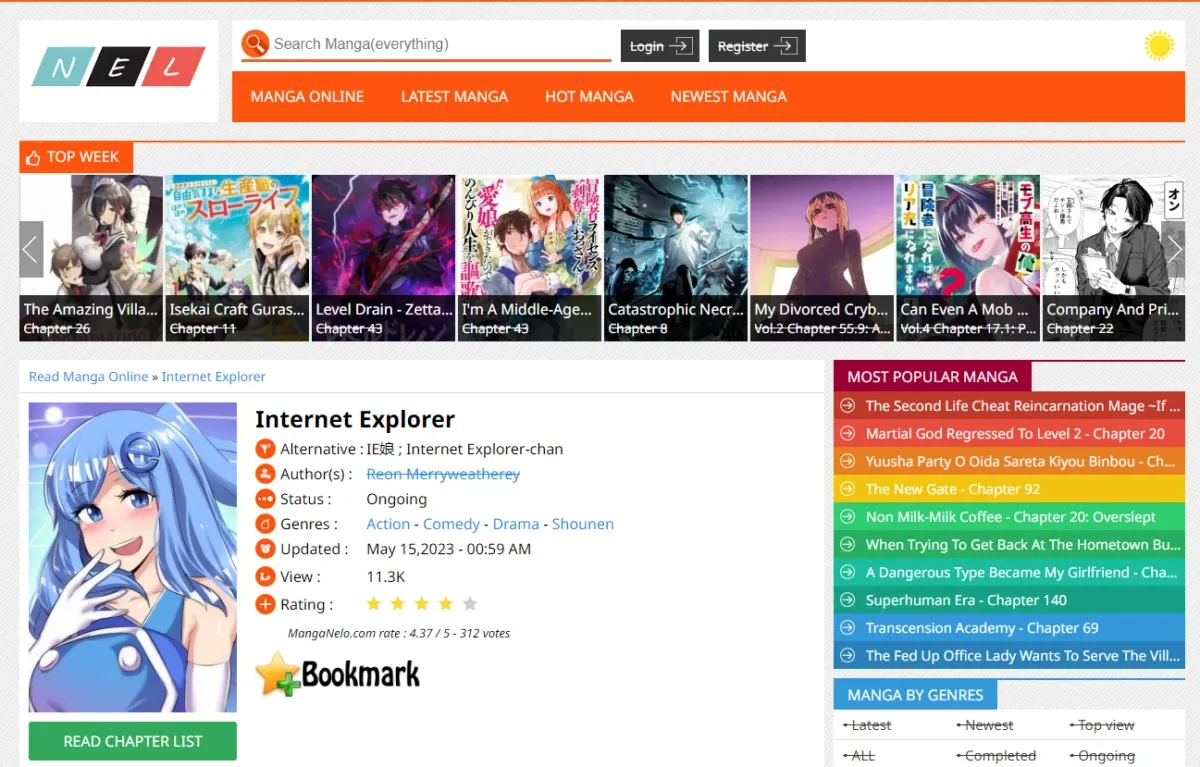The height and width of the screenshot is (767, 1200).
Task: Open the MANGA ONLINE menu
Action: pyautogui.click(x=307, y=97)
